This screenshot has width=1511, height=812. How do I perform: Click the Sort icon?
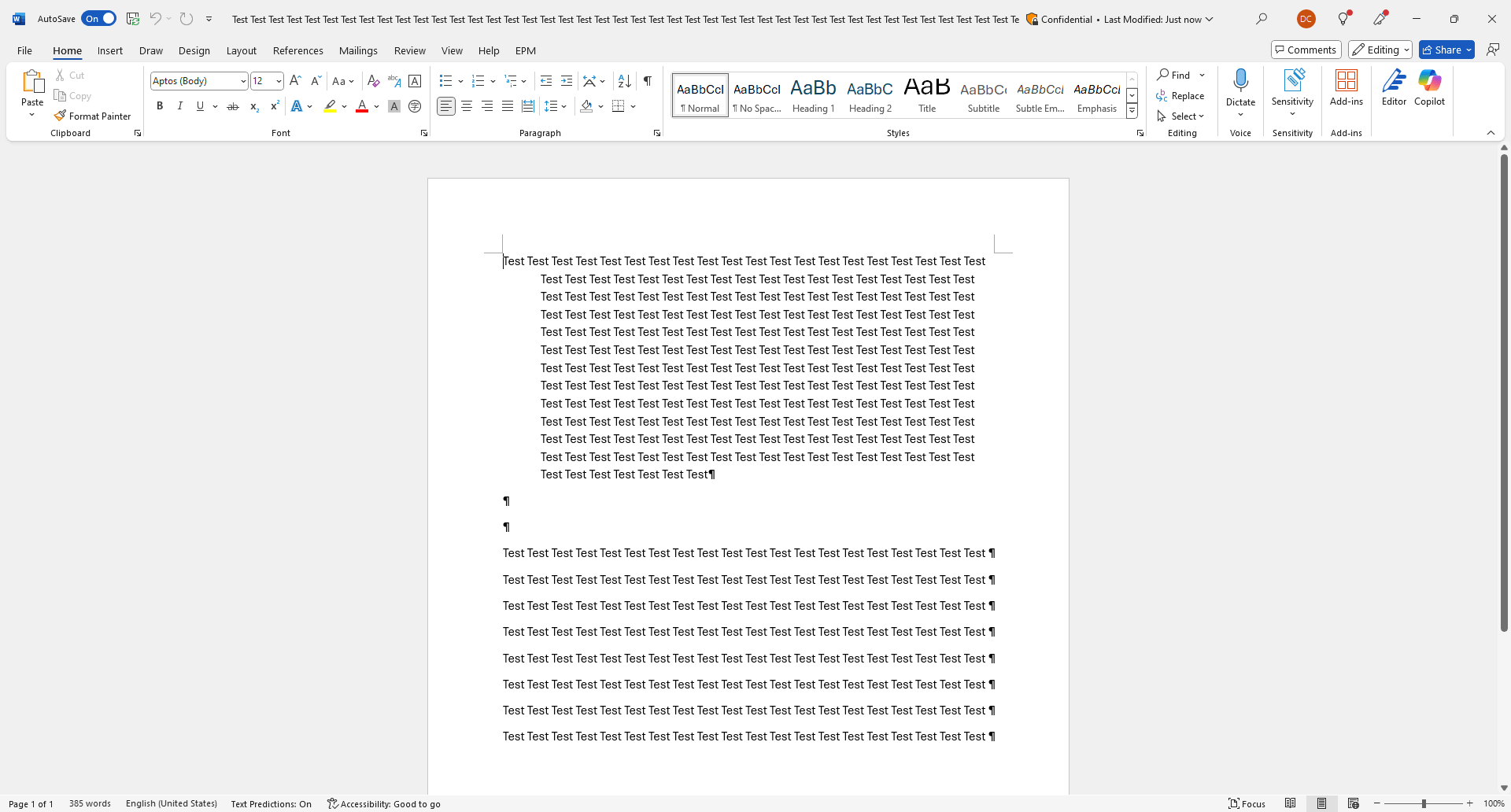coord(625,81)
